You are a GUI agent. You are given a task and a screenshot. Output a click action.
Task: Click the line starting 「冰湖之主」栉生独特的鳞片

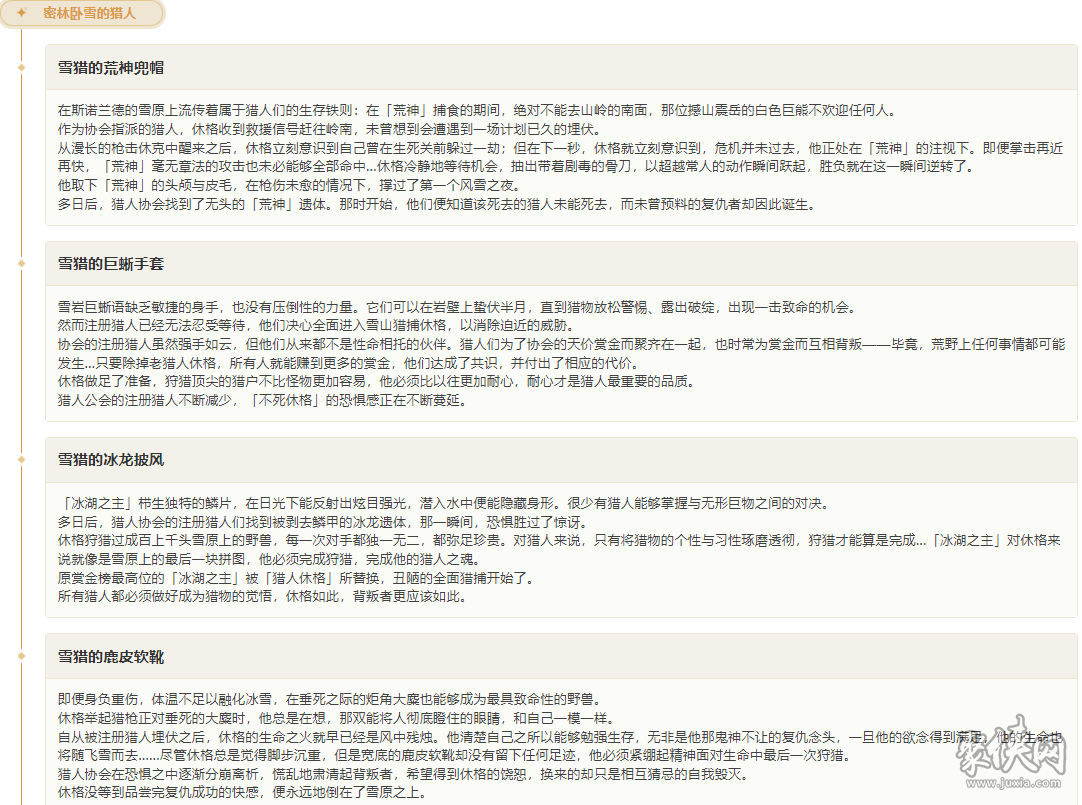tap(444, 504)
